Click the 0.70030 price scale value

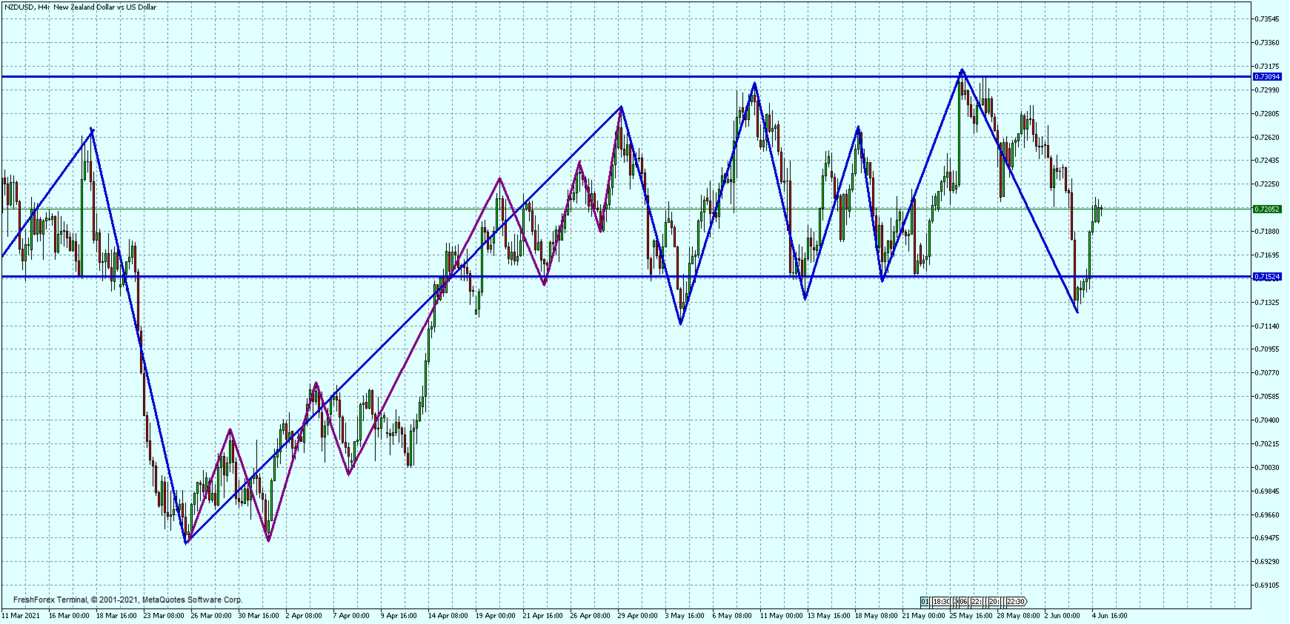pyautogui.click(x=1267, y=467)
